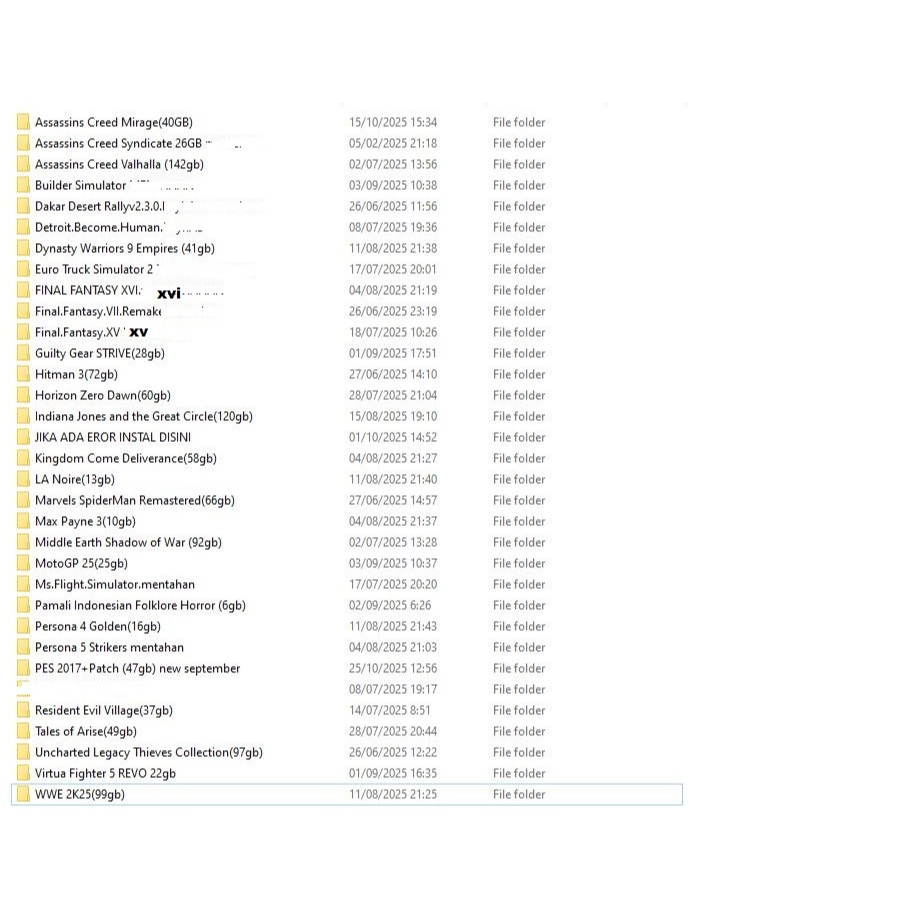Select the Hitman 3(72gb) folder icon
The height and width of the screenshot is (917, 917).
(23, 374)
